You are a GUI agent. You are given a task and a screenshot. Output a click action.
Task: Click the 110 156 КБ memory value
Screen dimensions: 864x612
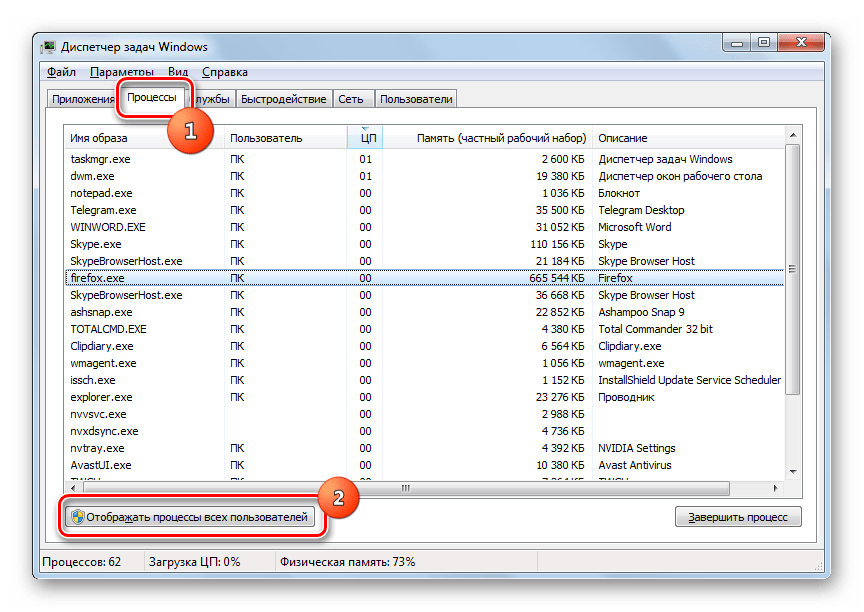(557, 244)
